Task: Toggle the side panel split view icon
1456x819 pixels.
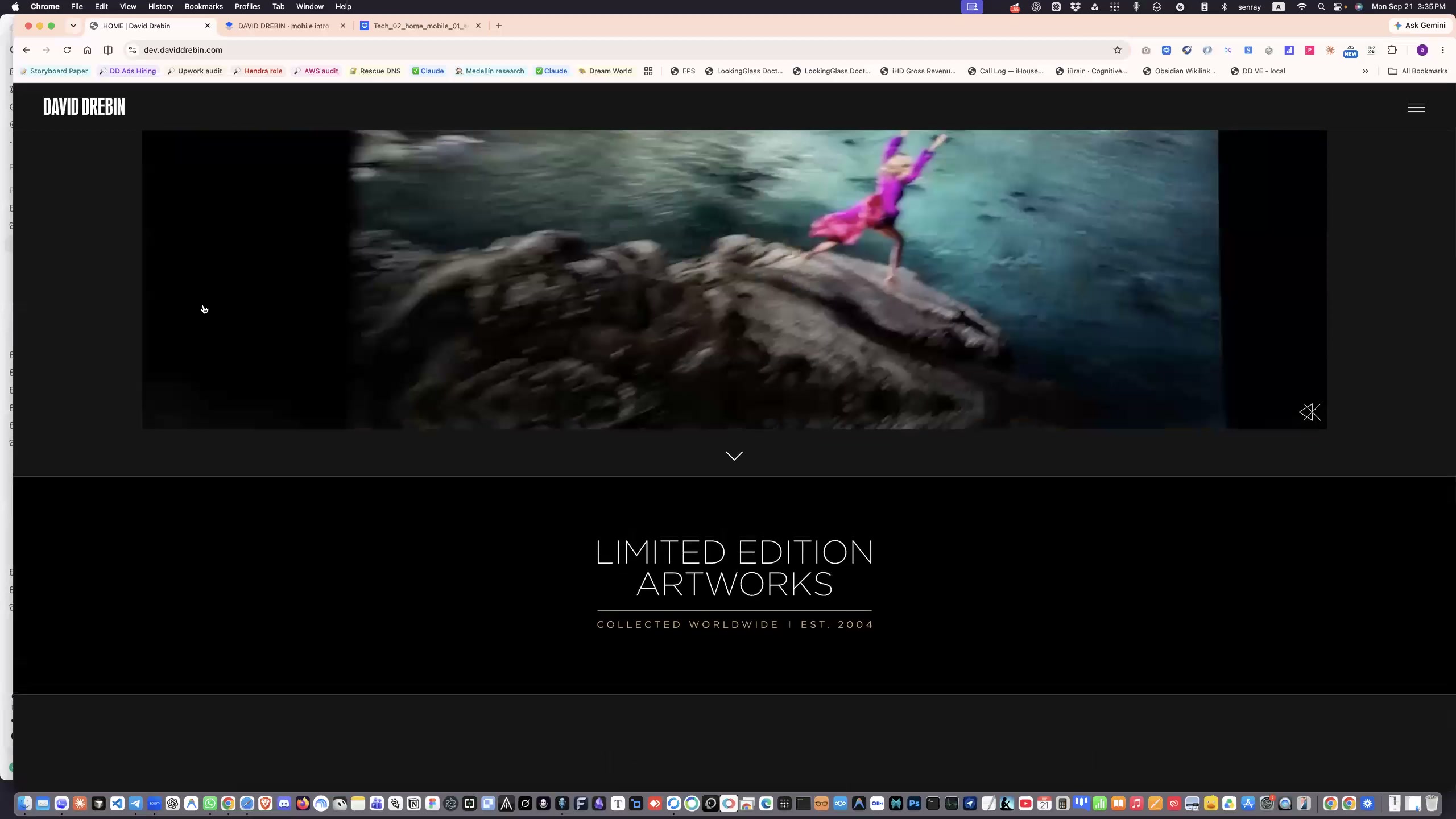Action: (x=108, y=50)
